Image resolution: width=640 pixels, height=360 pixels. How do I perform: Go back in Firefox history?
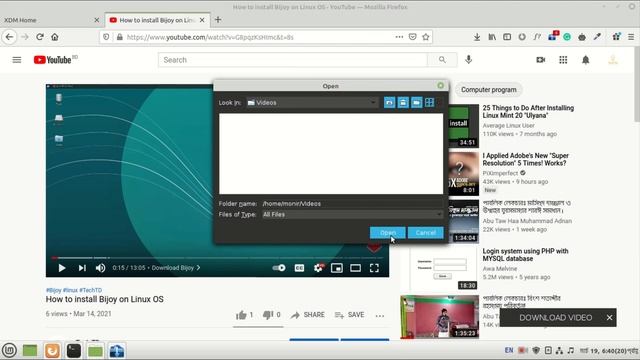pyautogui.click(x=10, y=37)
